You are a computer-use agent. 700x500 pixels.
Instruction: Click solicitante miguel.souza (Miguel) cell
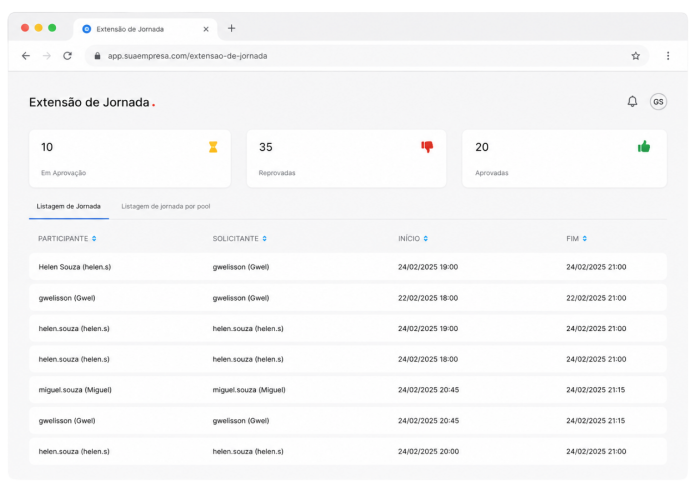coord(249,390)
